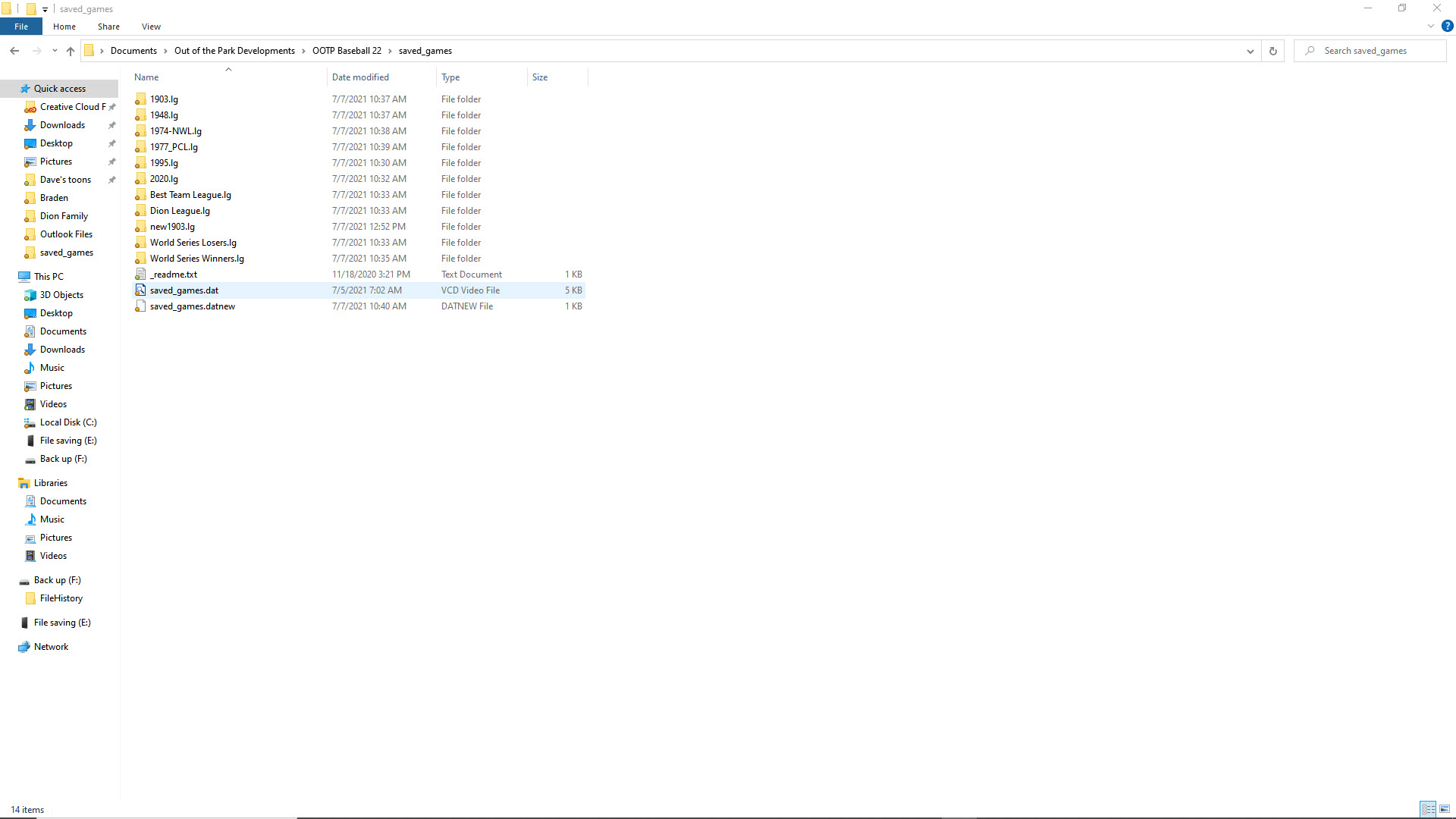Click the Up one level arrow

[x=71, y=51]
